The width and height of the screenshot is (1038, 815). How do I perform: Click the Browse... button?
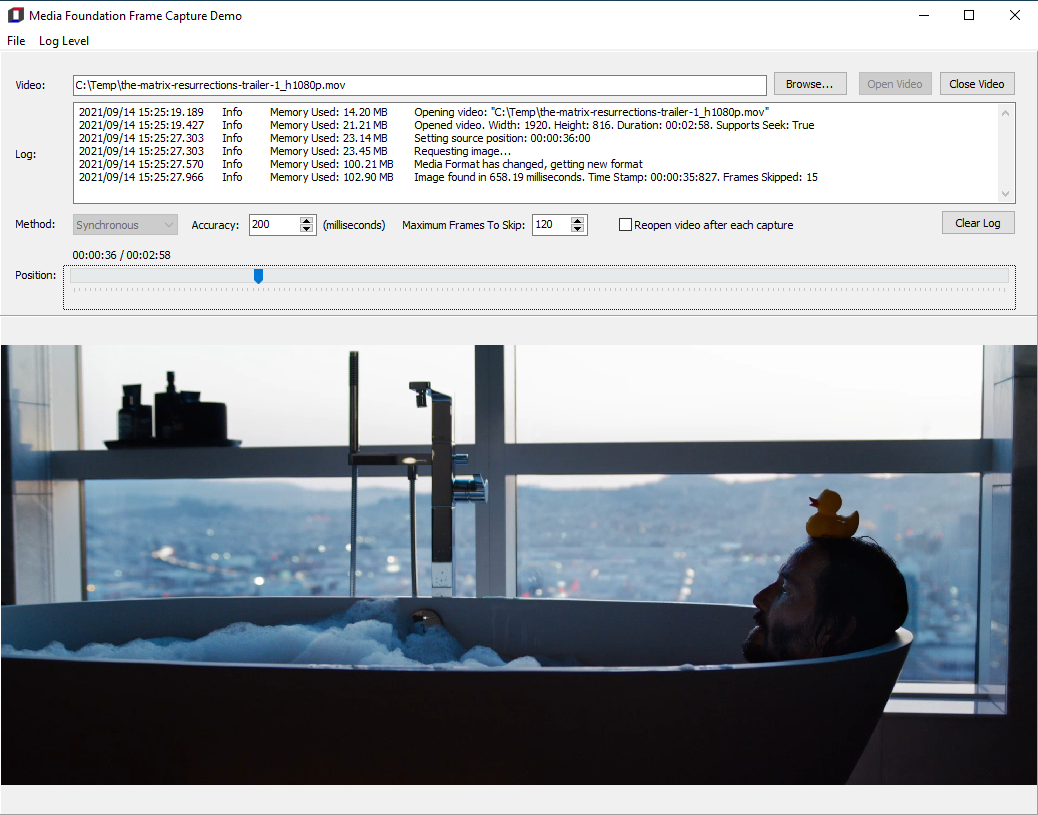810,84
